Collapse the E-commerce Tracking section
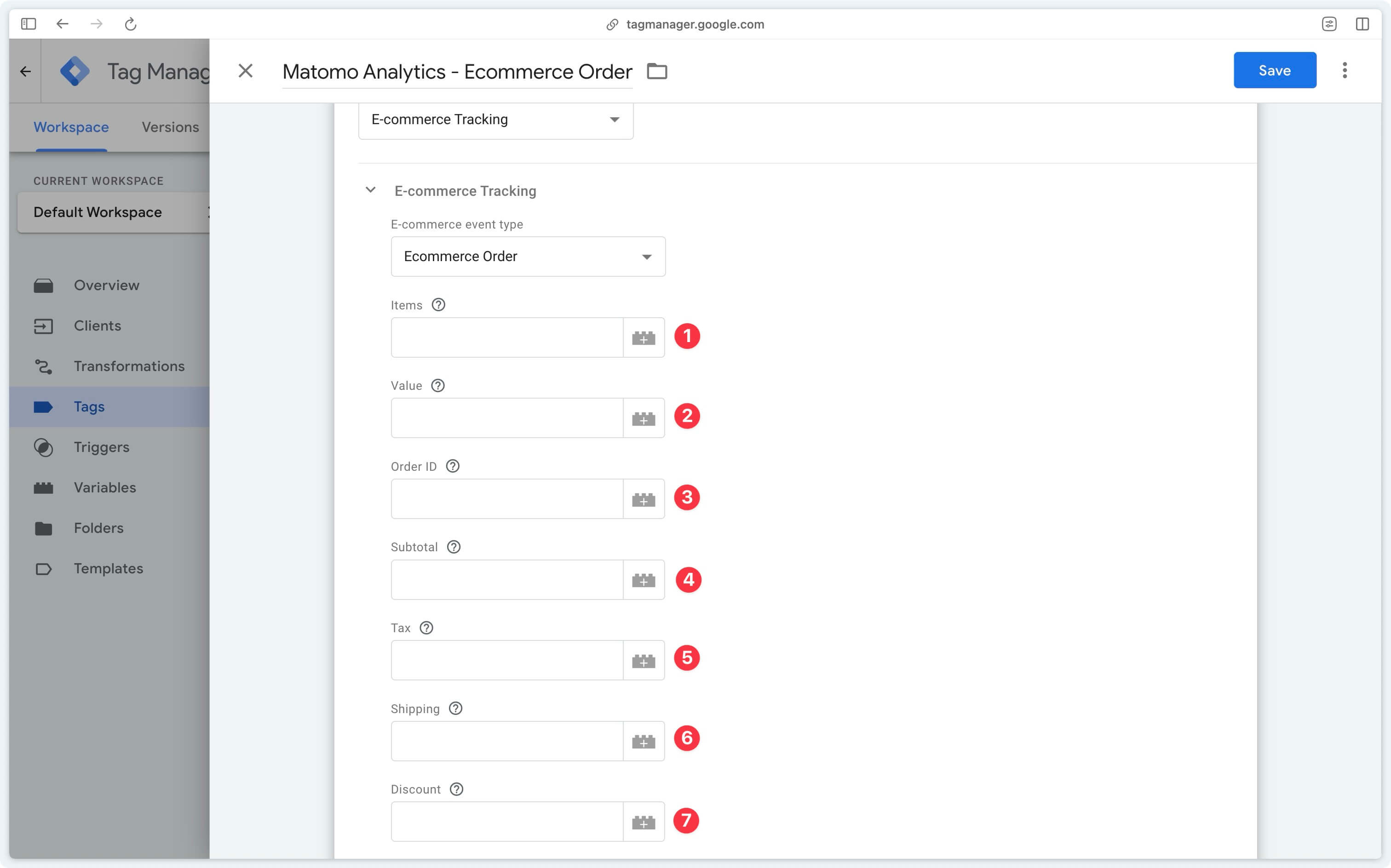1391x868 pixels. pyautogui.click(x=370, y=190)
